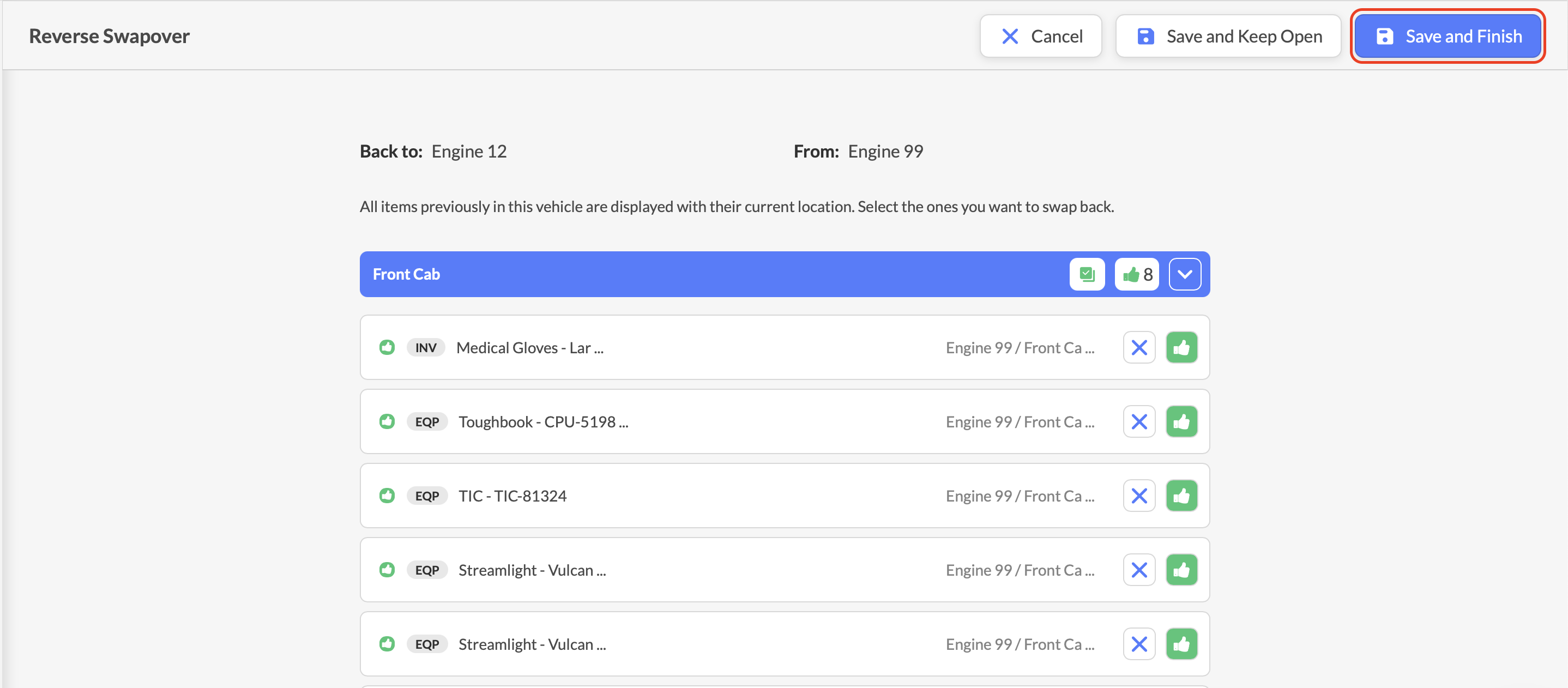Cancel the Reverse Swapover

(1040, 36)
